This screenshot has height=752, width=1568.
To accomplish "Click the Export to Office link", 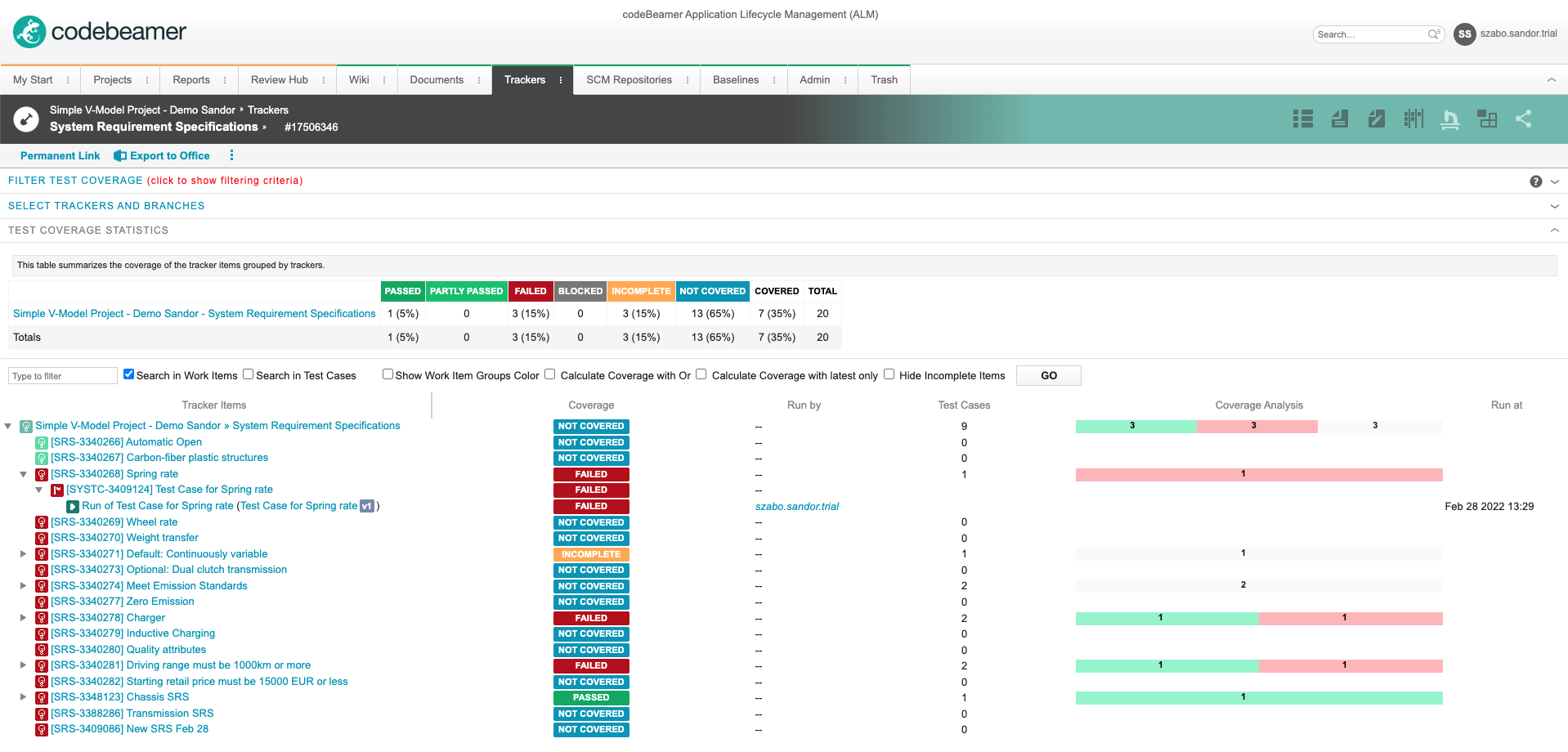I will click(169, 156).
